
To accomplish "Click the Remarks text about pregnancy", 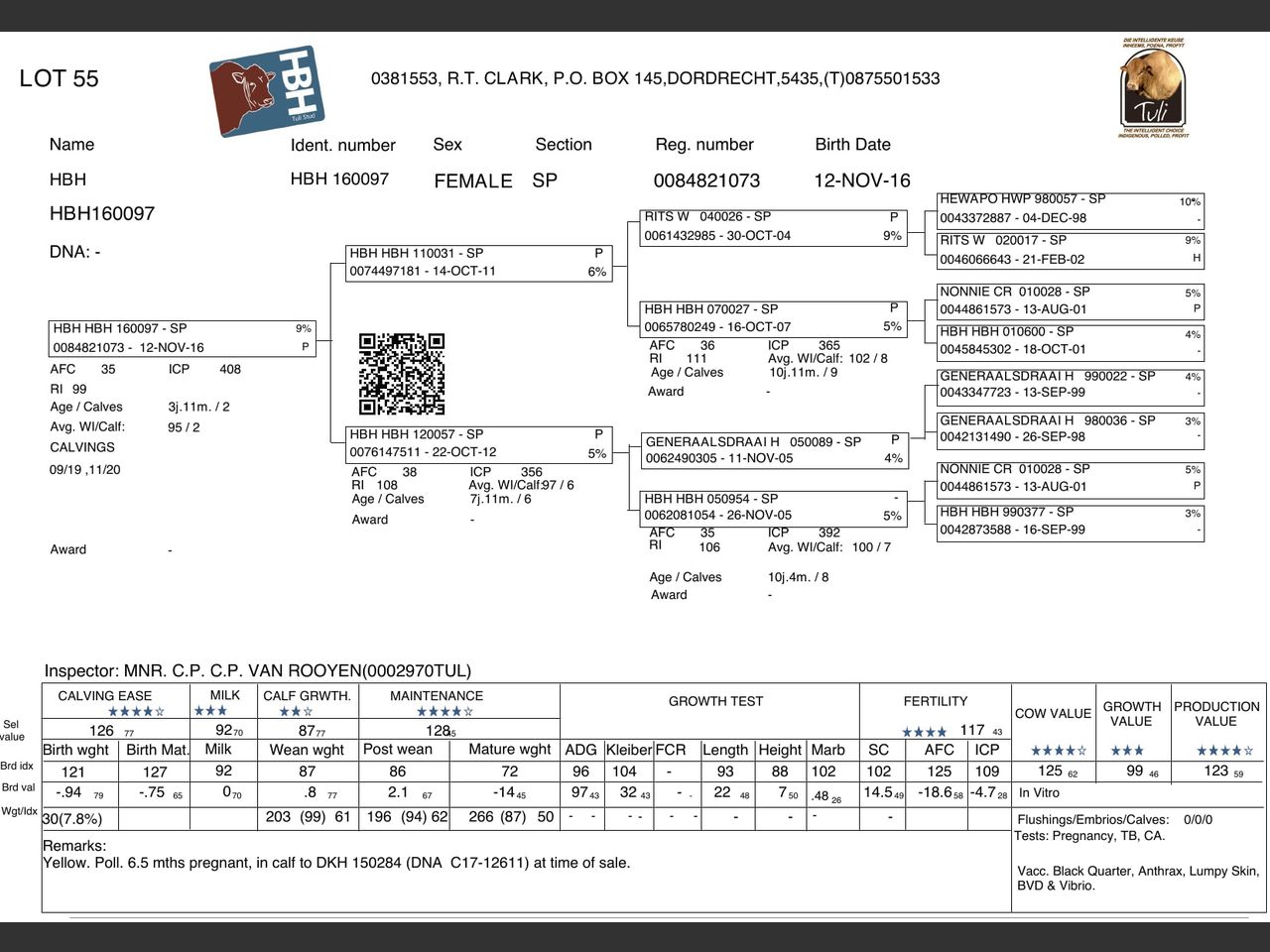I will coord(336,863).
